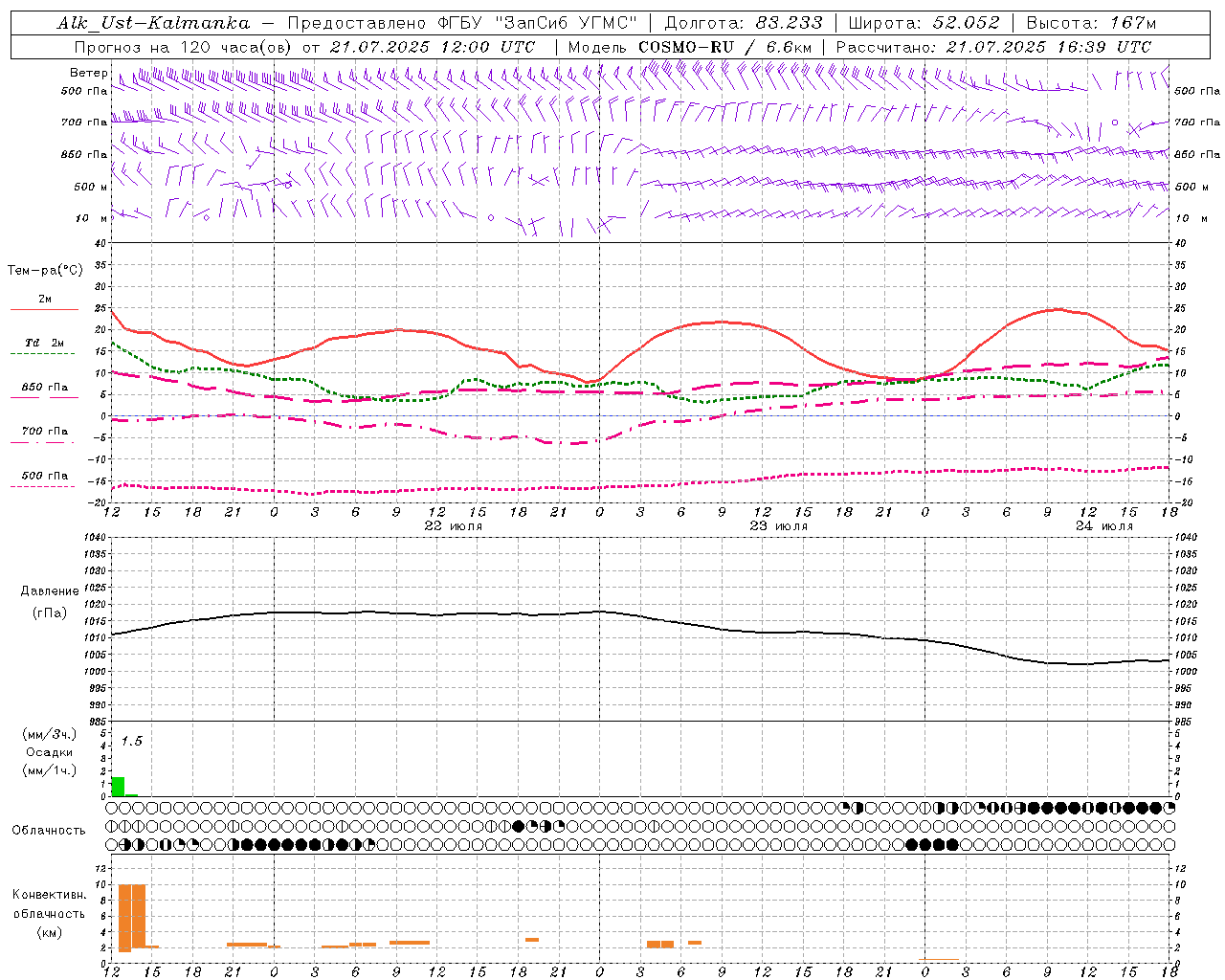This screenshot has width=1225, height=980.
Task: Click the Давление pressure panel label
Action: click(50, 591)
